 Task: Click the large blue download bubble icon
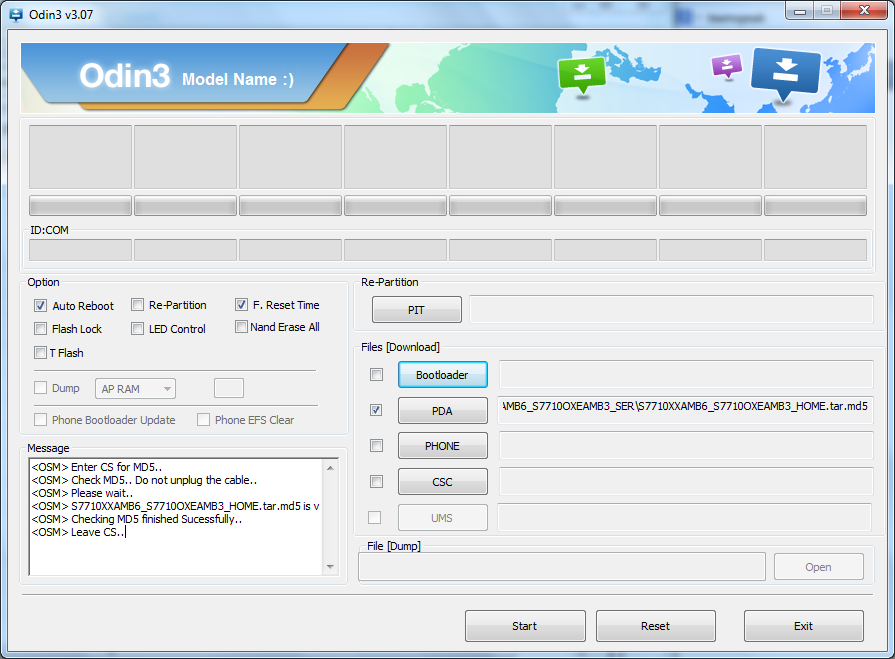pyautogui.click(x=786, y=74)
